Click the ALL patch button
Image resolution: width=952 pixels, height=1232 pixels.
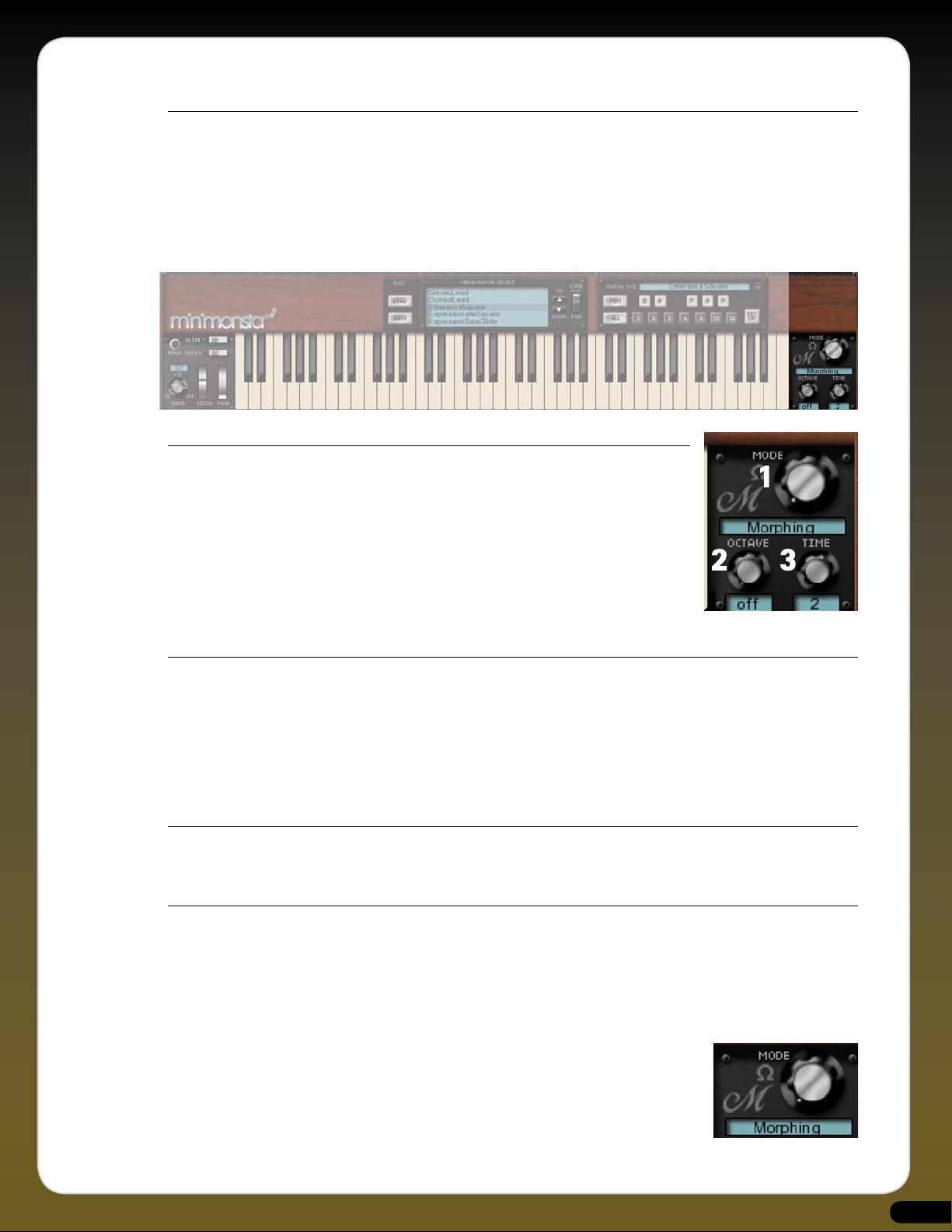click(x=615, y=318)
